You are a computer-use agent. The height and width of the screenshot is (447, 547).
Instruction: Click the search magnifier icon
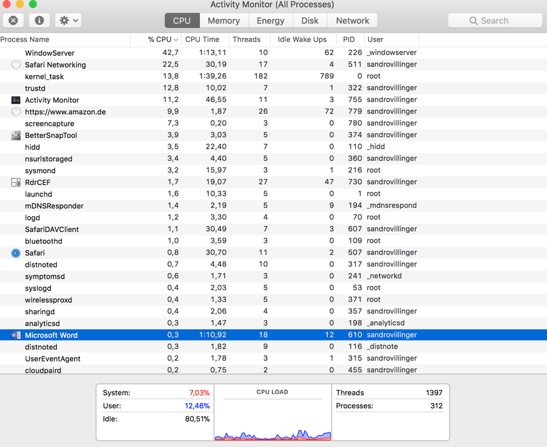coord(473,21)
